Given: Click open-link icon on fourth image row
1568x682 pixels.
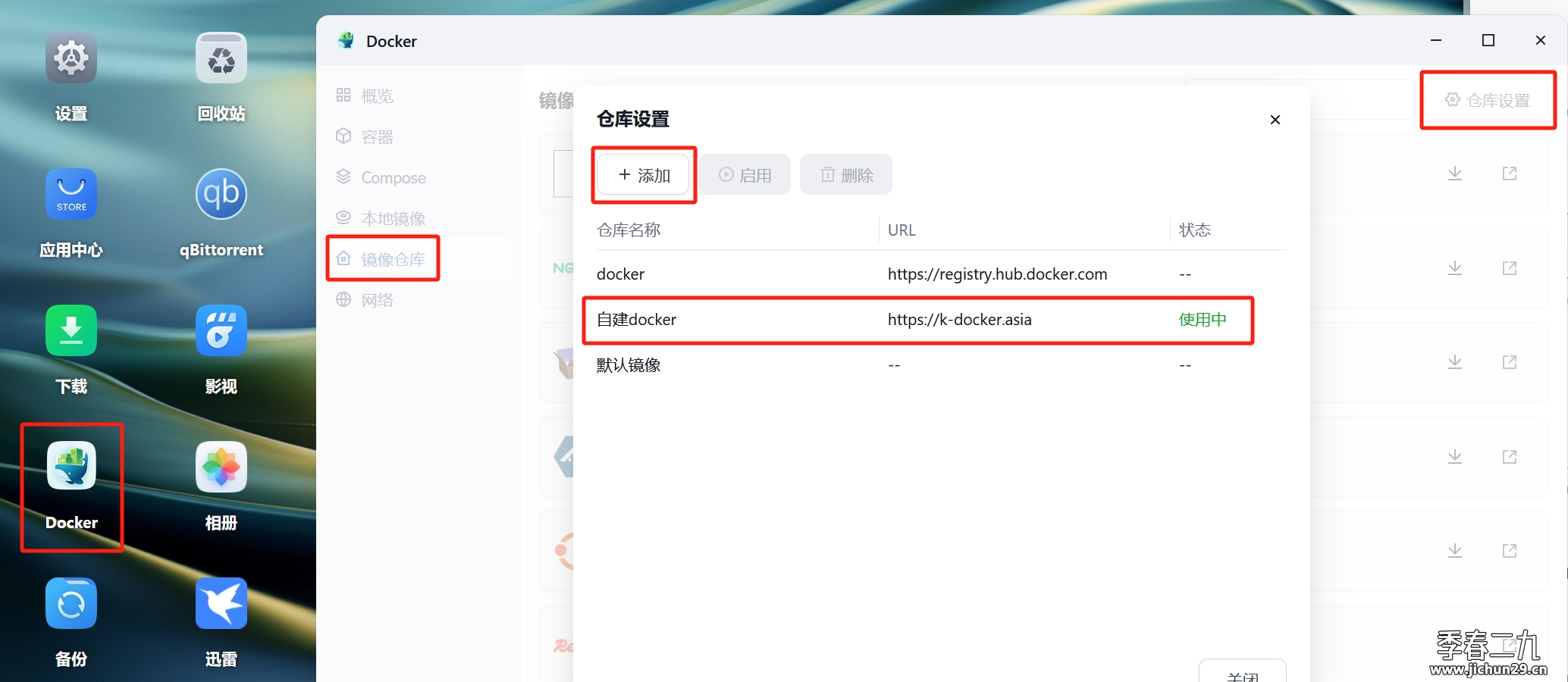Looking at the screenshot, I should (x=1510, y=457).
